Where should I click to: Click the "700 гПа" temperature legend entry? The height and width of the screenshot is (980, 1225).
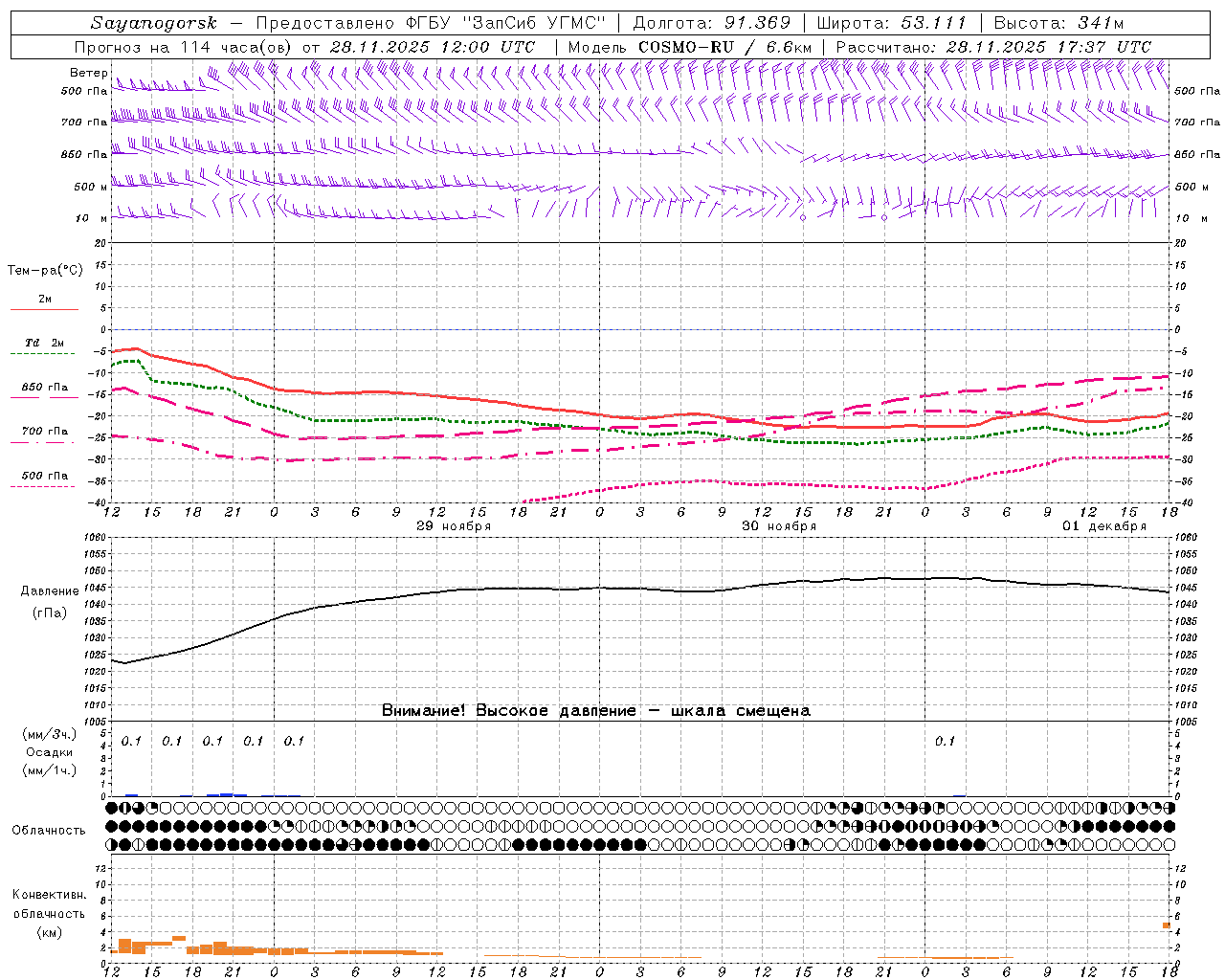click(45, 431)
